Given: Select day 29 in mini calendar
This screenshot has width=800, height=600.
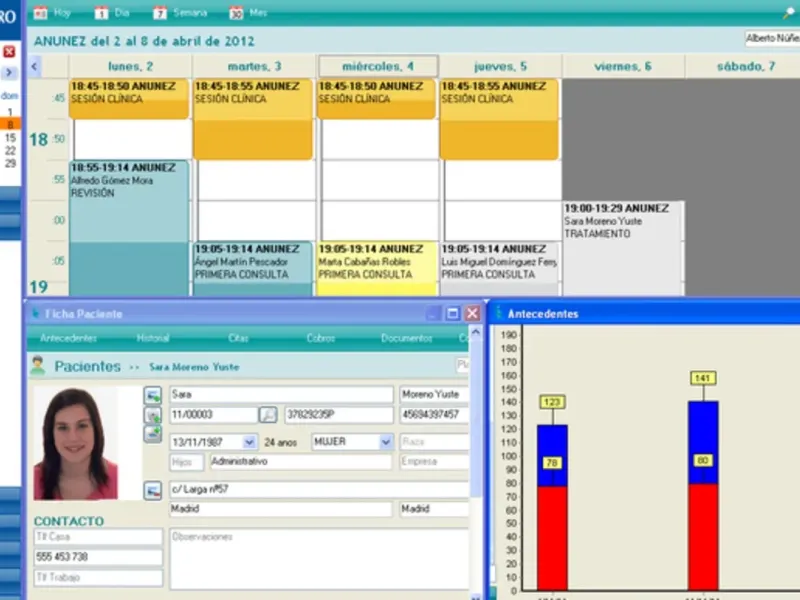Looking at the screenshot, I should [x=10, y=163].
